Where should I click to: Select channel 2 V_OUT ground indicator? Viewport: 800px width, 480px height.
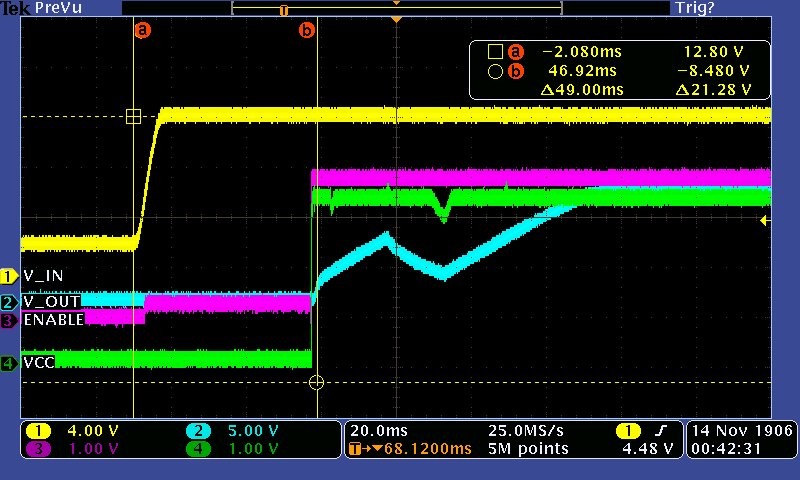click(x=8, y=302)
